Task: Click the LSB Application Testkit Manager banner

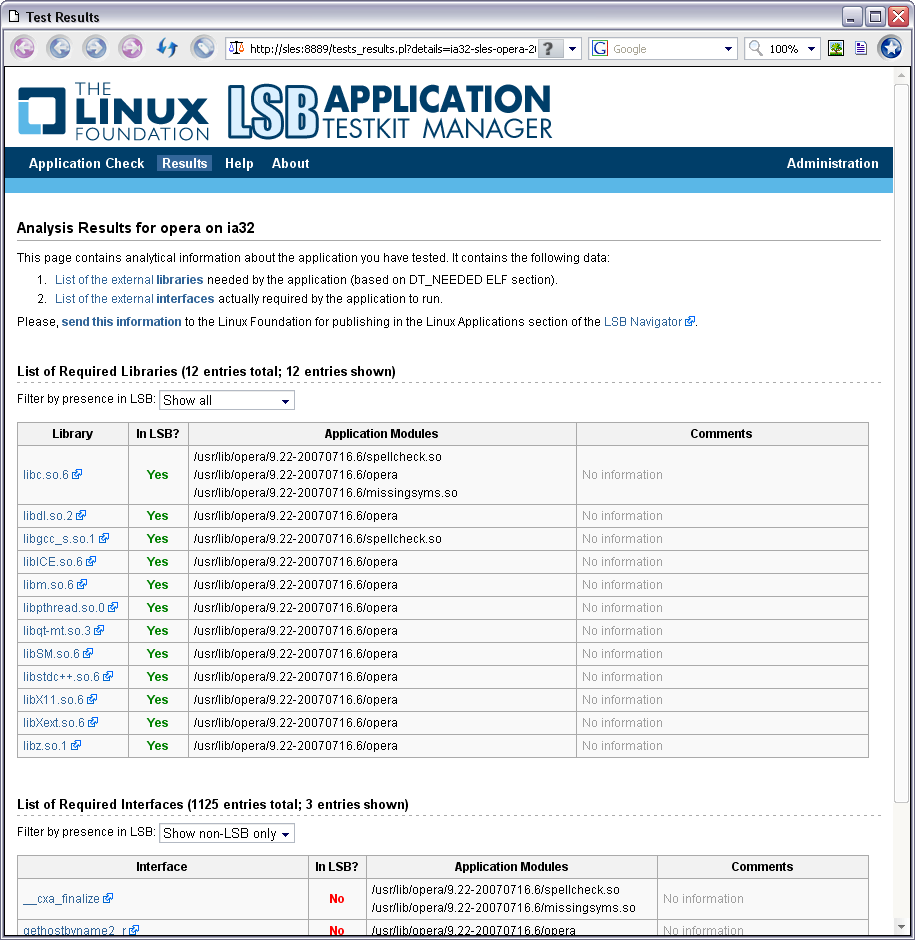Action: 390,112
